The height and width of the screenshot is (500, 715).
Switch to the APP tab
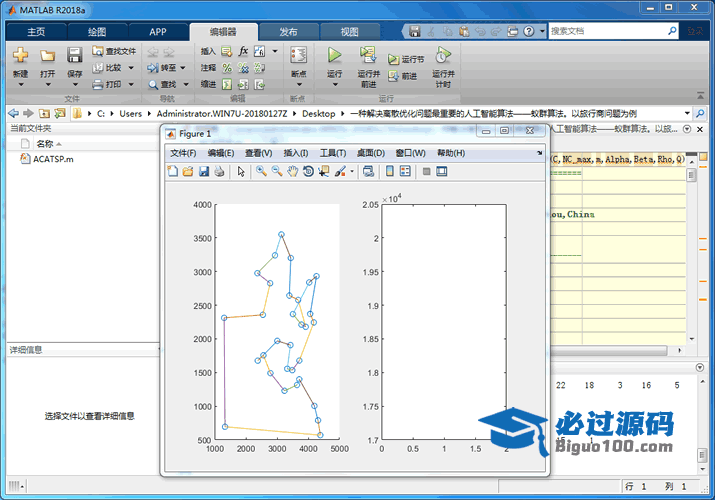pyautogui.click(x=158, y=32)
